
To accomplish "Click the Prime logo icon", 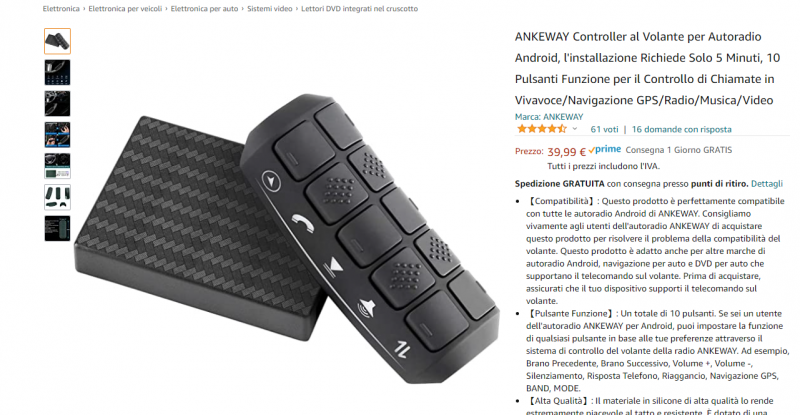I will tap(605, 150).
